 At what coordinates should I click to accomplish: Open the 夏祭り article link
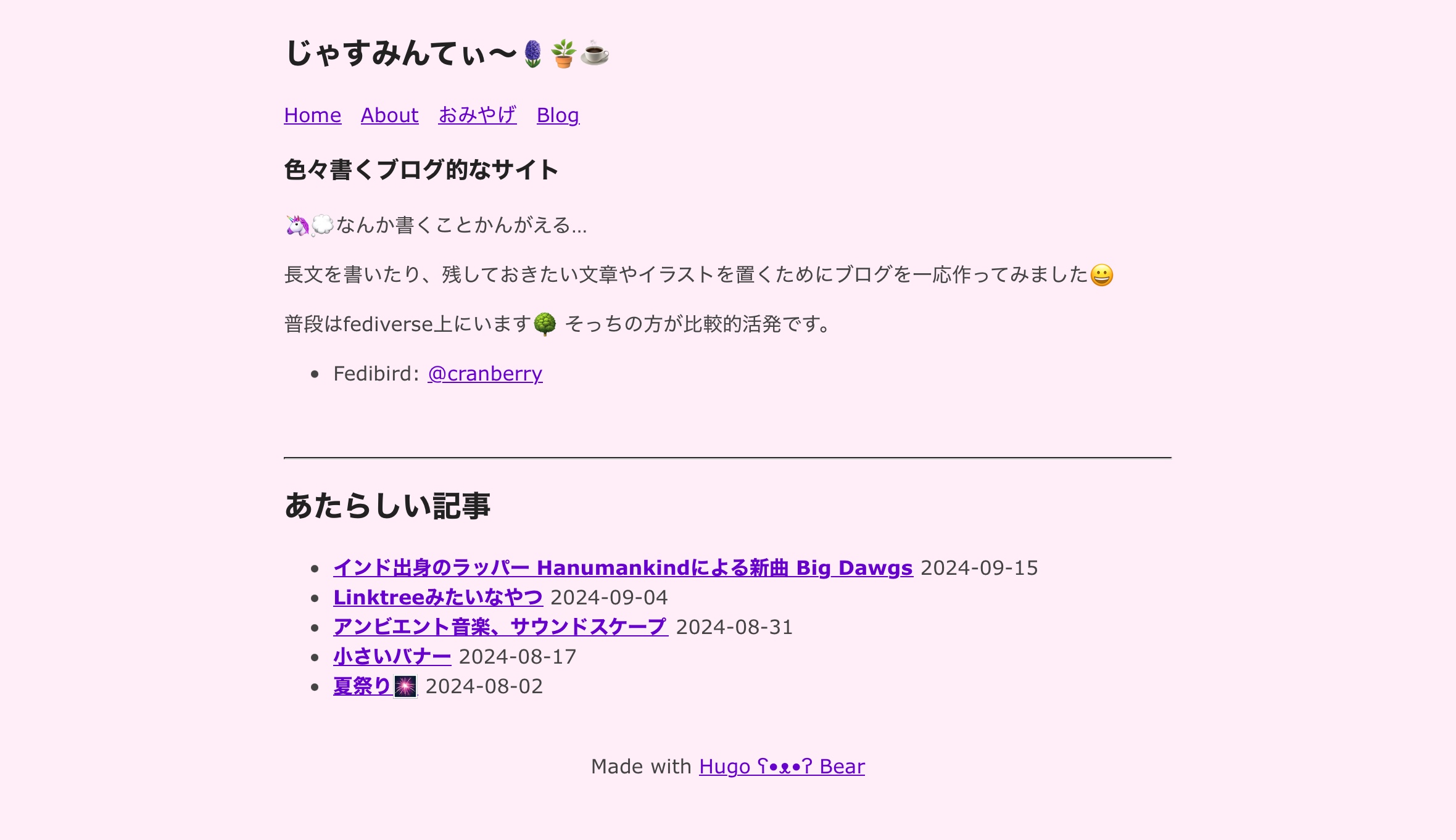point(362,686)
